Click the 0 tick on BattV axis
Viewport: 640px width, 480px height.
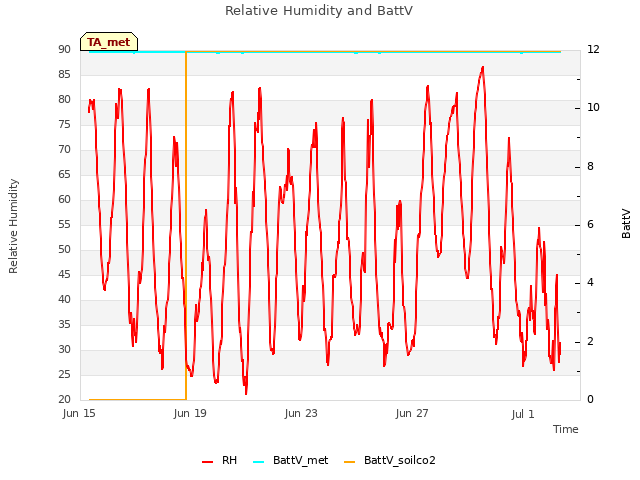pos(590,399)
